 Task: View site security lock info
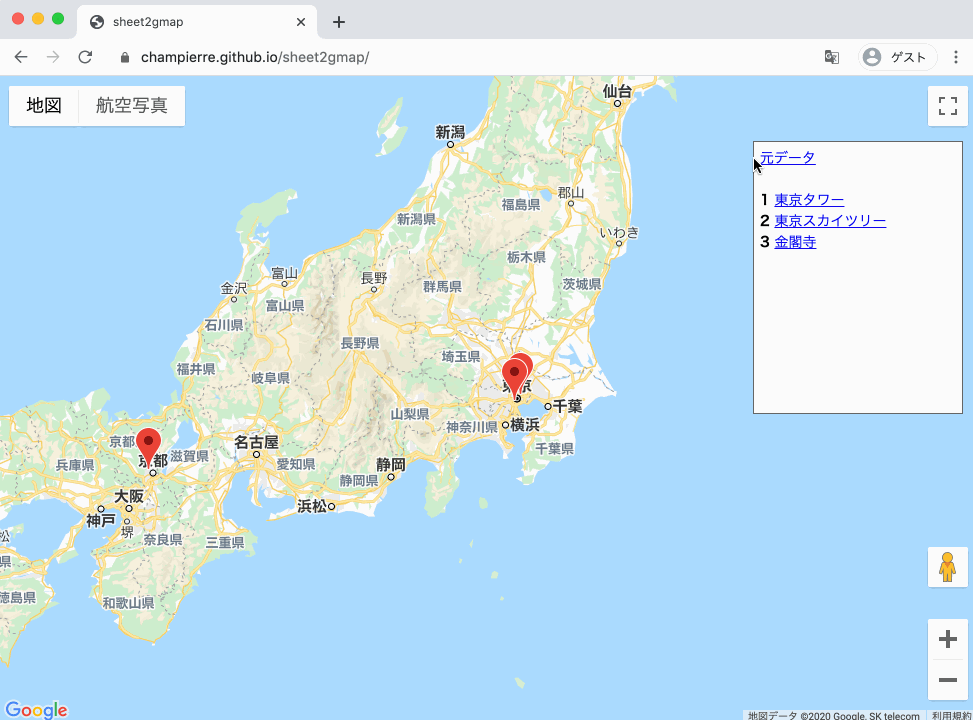click(125, 57)
